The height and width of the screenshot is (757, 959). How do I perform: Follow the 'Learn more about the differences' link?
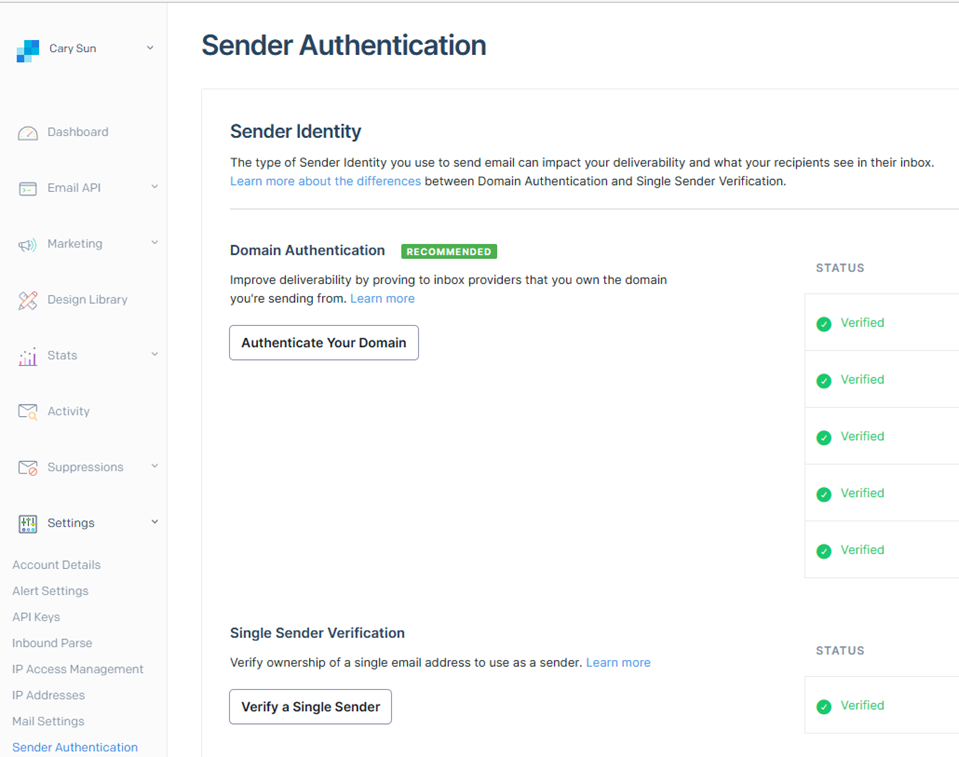point(325,181)
